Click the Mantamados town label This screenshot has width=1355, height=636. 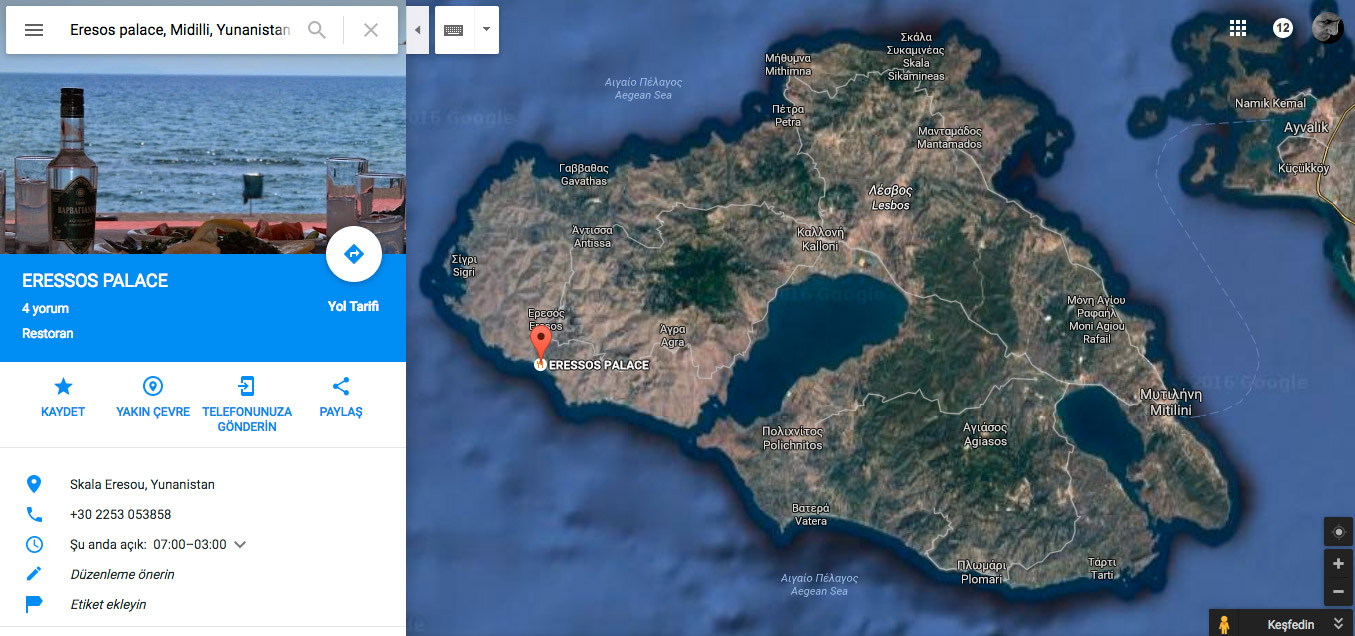coord(950,138)
